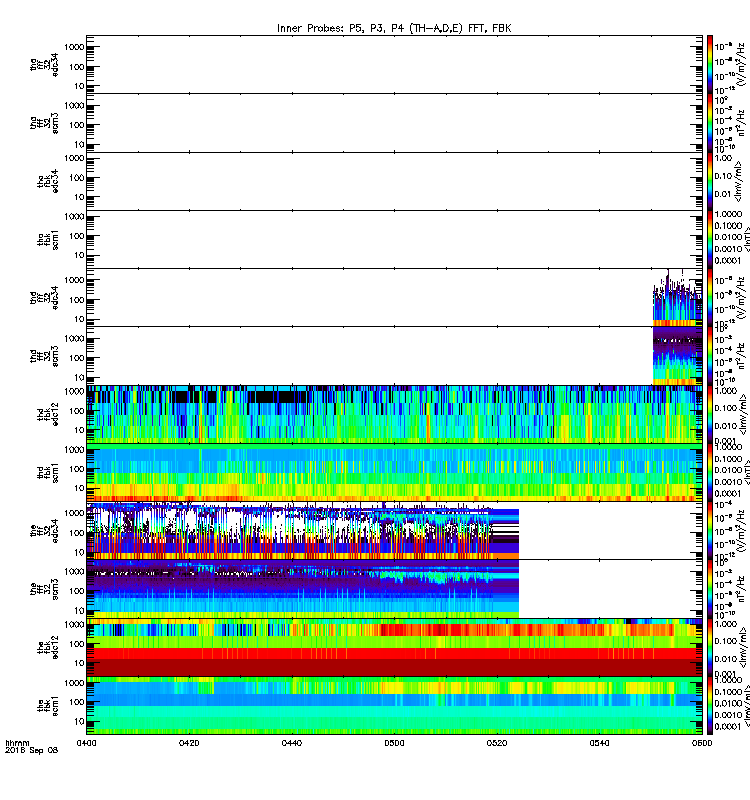Click the color bar beside the fff scm3 panel
This screenshot has height=800, width=750.
click(x=710, y=589)
